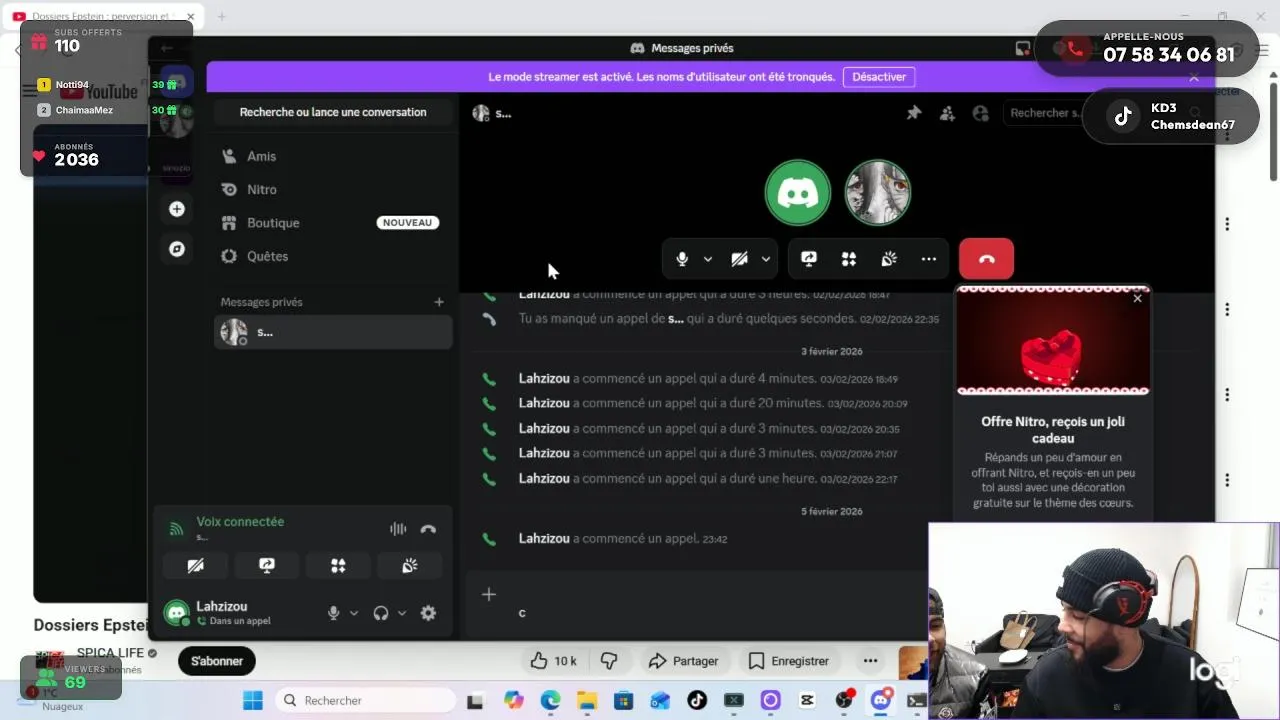
Task: Open Lahzizou's user panel avatar
Action: (x=177, y=613)
